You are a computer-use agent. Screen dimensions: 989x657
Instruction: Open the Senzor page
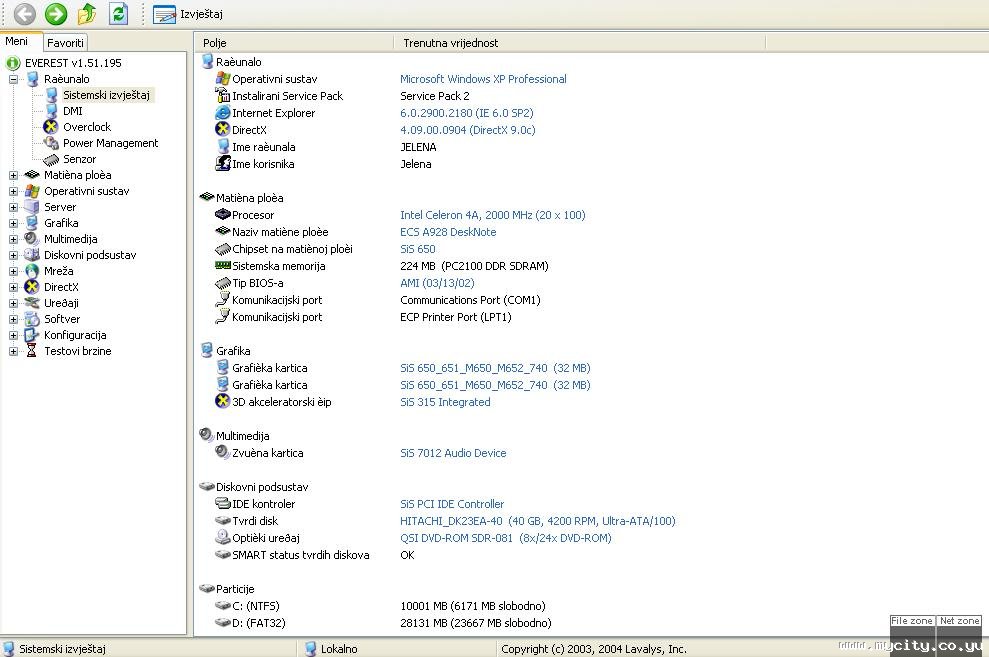click(79, 159)
